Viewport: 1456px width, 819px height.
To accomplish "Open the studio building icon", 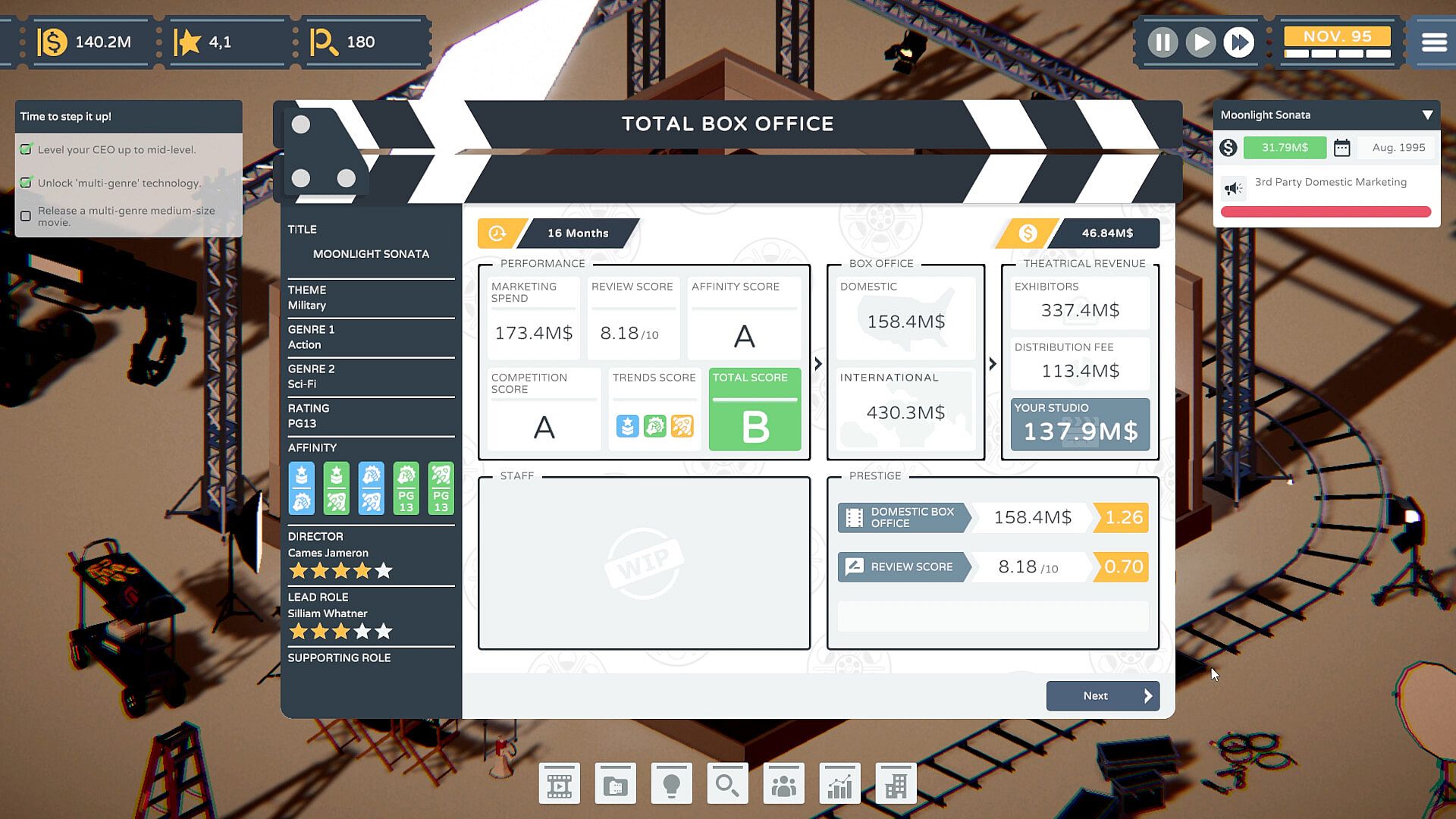I will (896, 784).
